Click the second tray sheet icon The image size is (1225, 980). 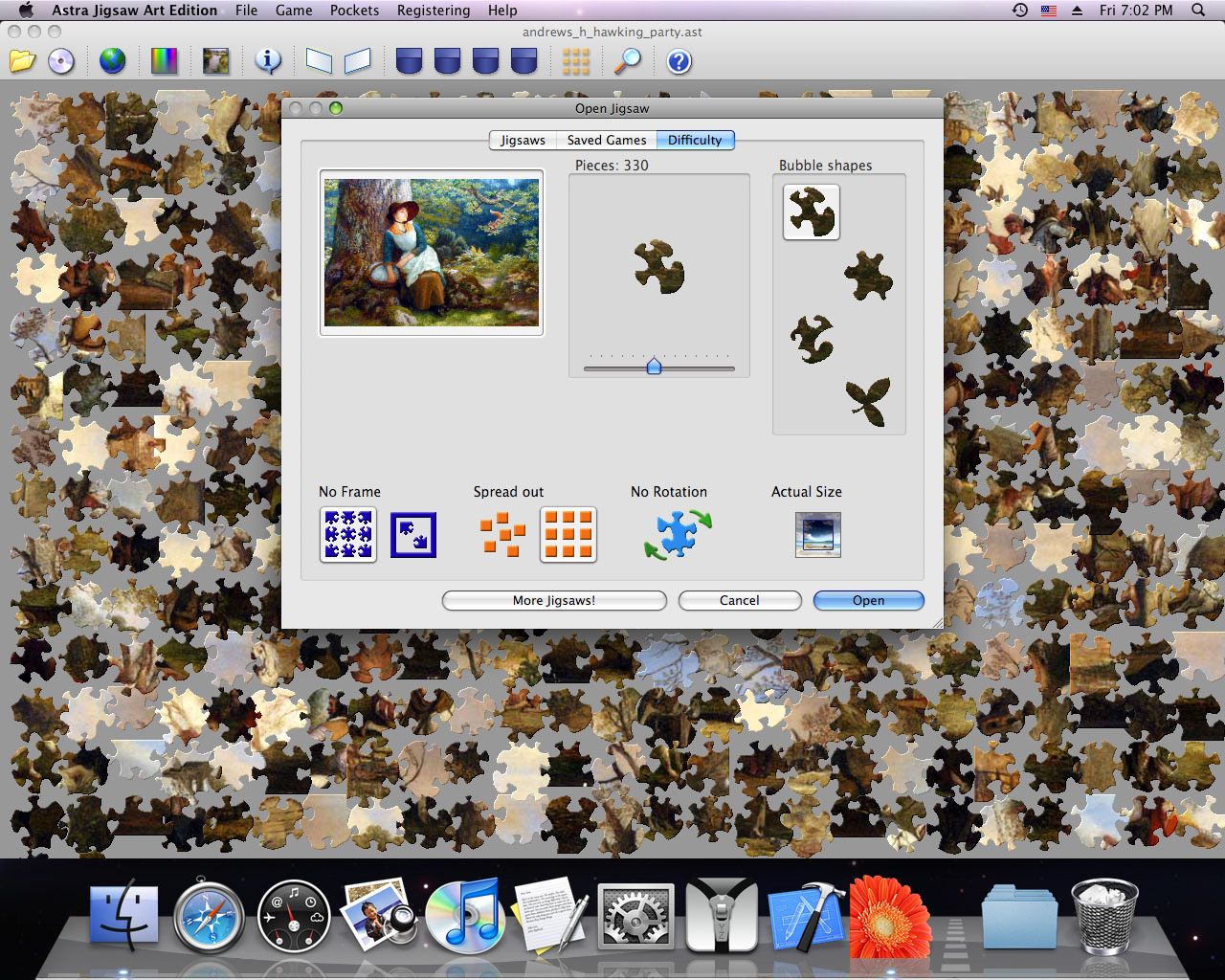click(x=357, y=62)
